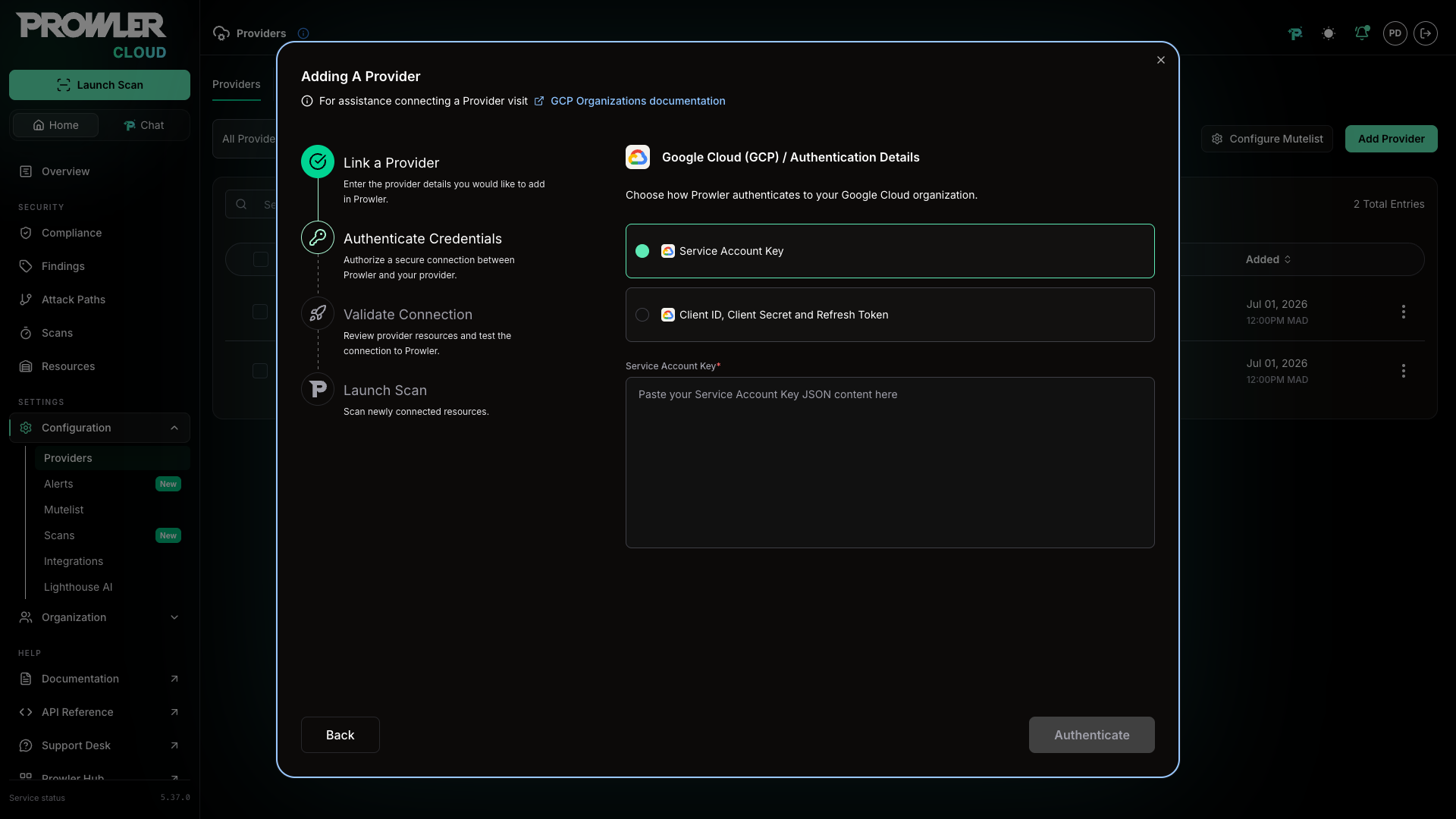
Task: Check the first provider row checkbox
Action: (260, 312)
